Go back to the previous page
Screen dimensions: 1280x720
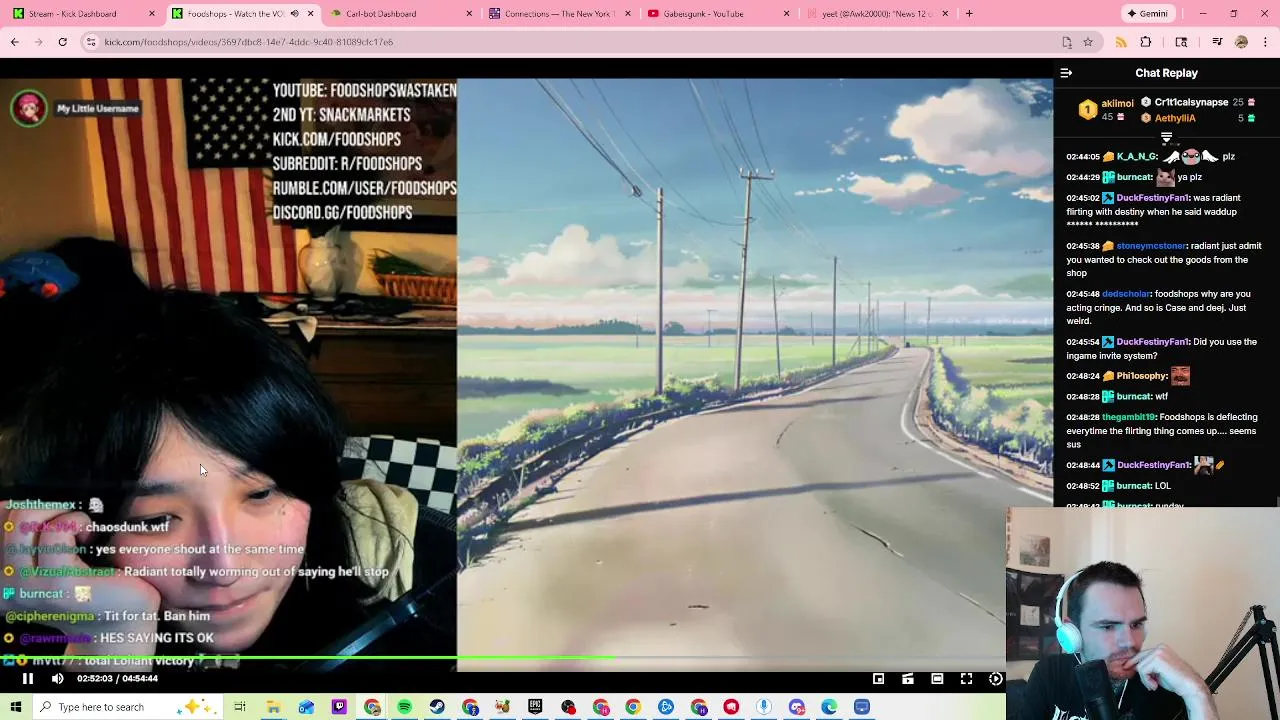15,42
